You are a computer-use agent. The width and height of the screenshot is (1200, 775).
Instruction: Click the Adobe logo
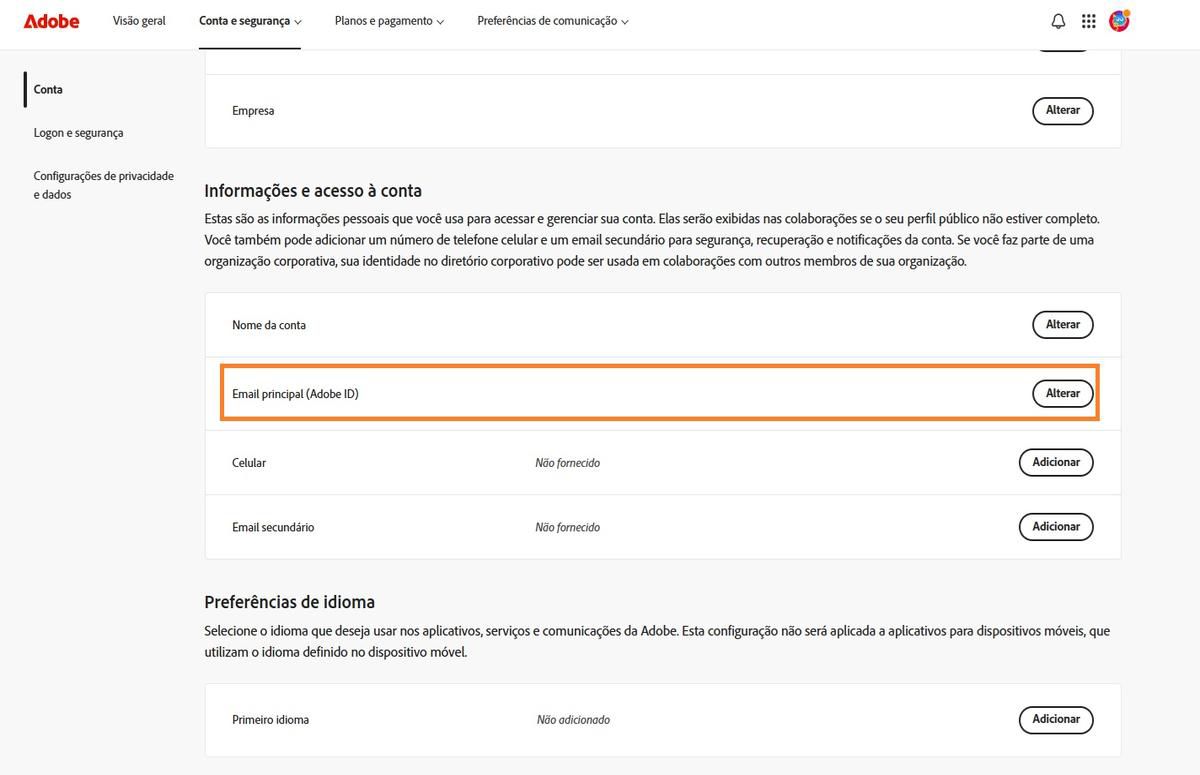tap(51, 21)
